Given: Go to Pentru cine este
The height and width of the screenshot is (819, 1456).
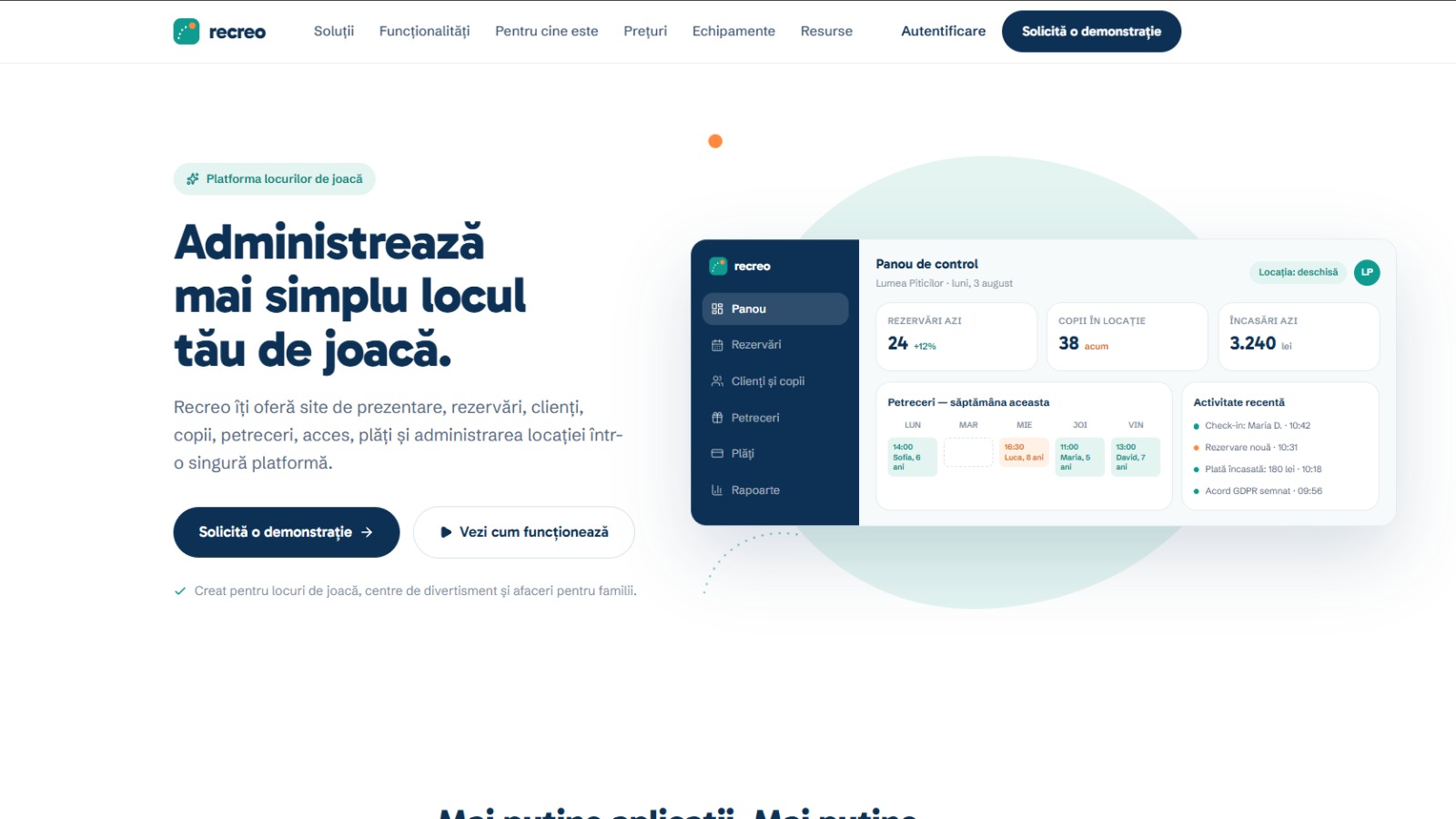Looking at the screenshot, I should (x=547, y=31).
